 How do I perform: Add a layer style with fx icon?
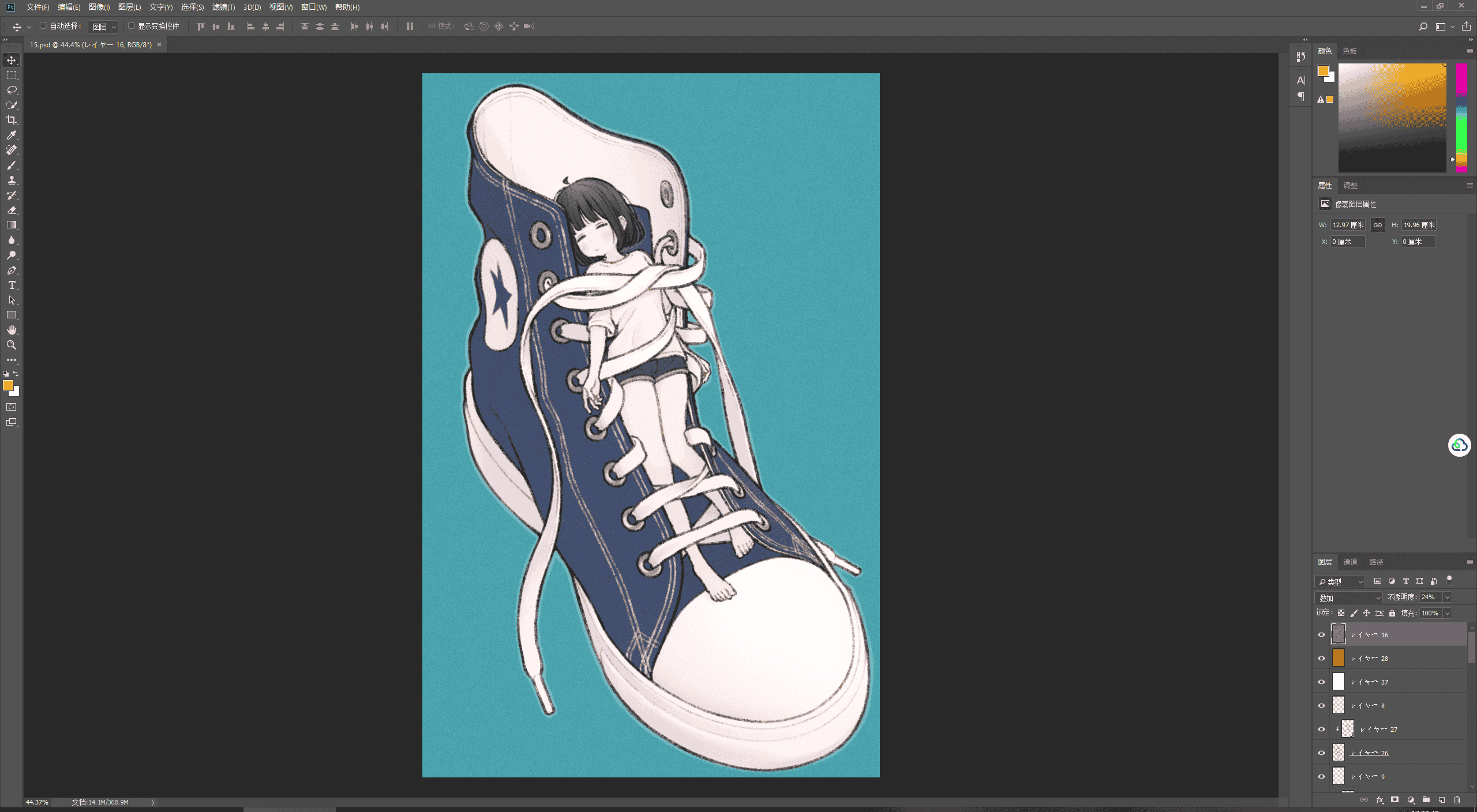point(1379,800)
